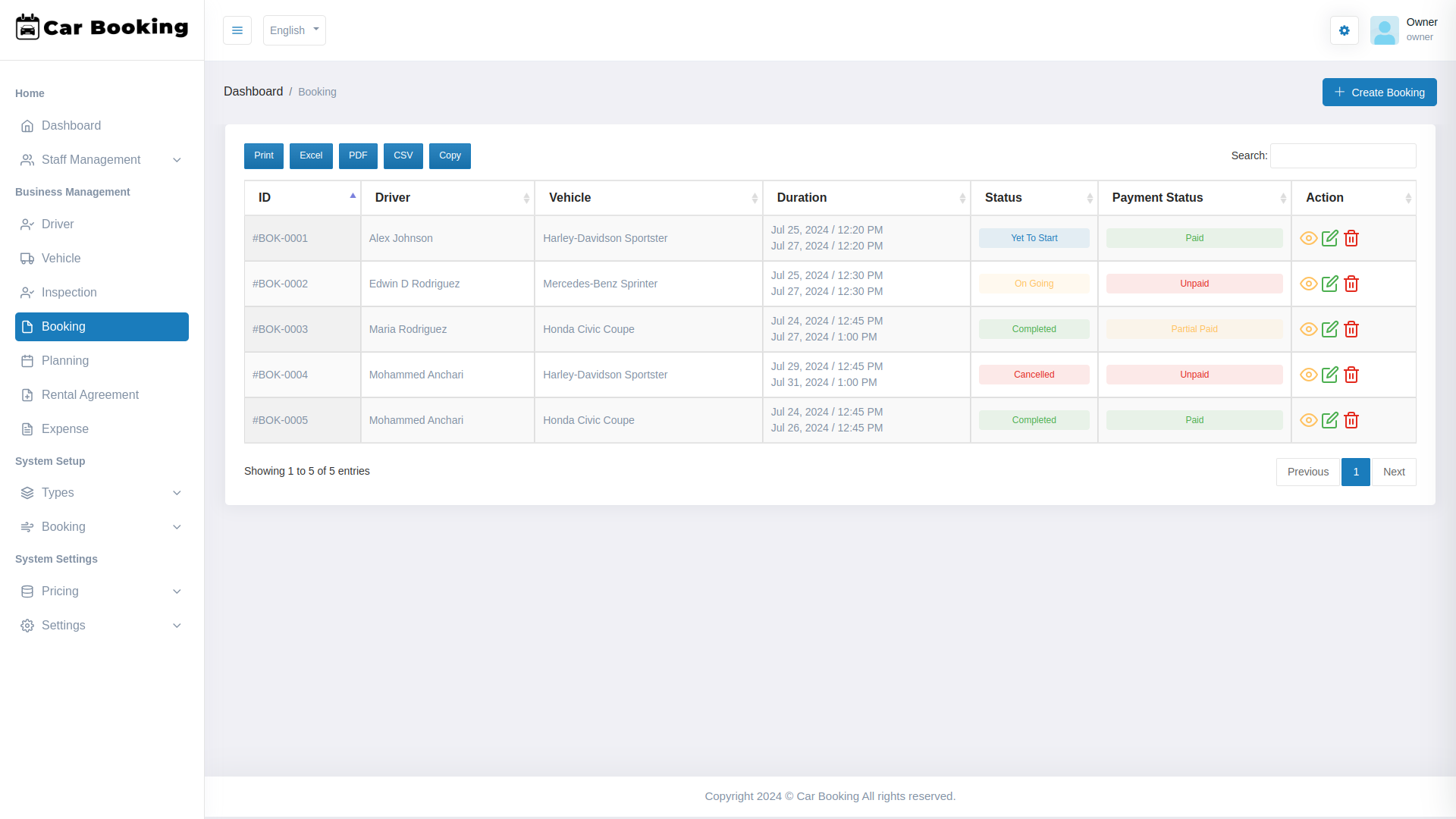Open the English language dropdown
Image resolution: width=1456 pixels, height=819 pixels.
click(294, 30)
